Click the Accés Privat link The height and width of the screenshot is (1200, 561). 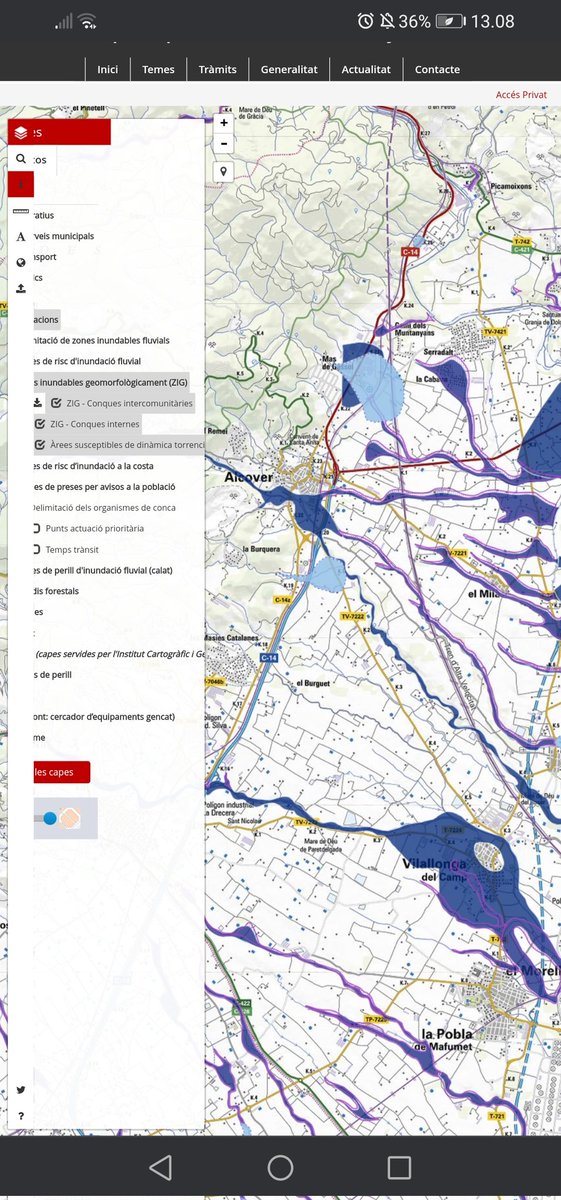521,95
